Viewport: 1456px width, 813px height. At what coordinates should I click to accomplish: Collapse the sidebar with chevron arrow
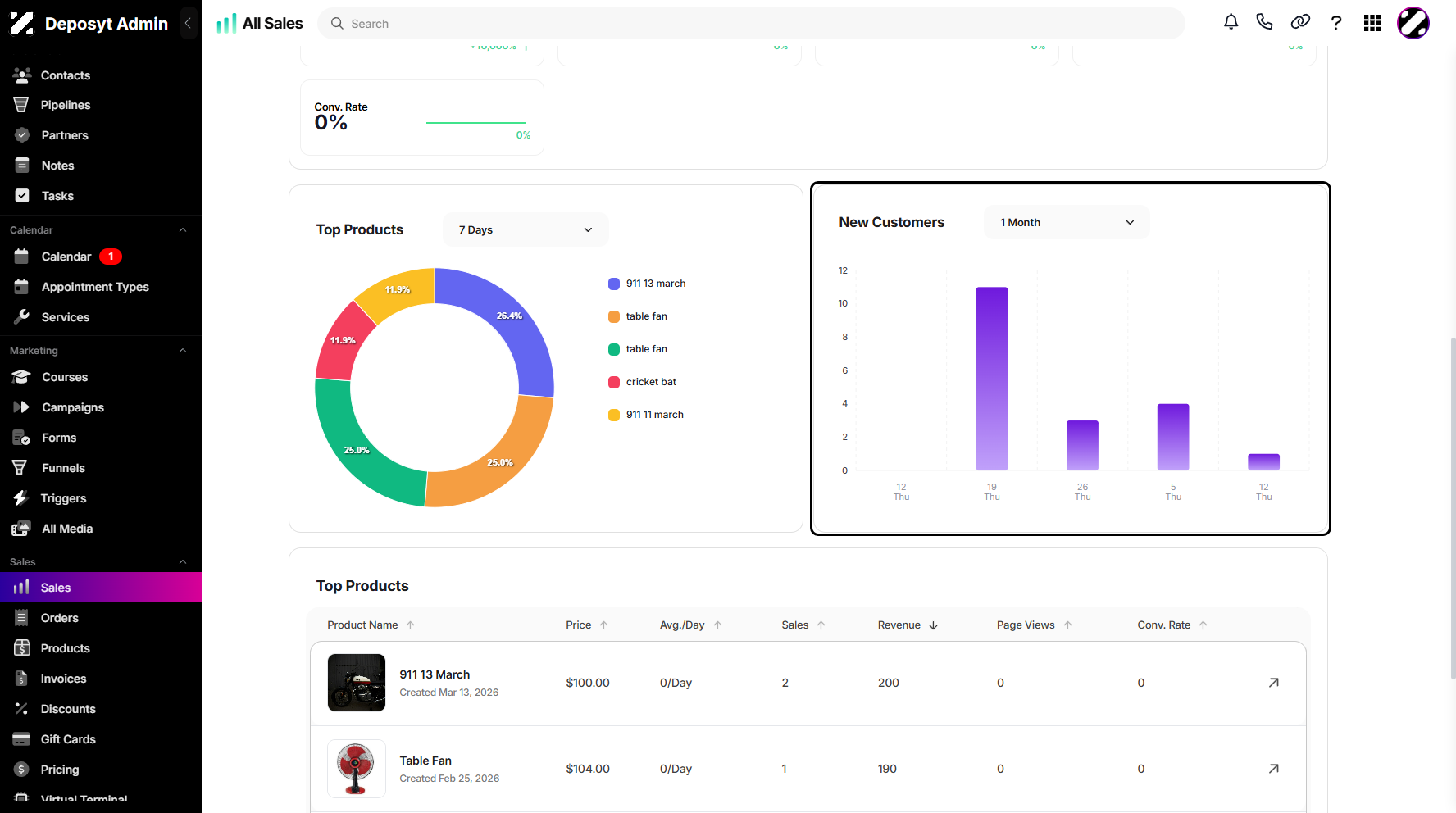(x=188, y=23)
